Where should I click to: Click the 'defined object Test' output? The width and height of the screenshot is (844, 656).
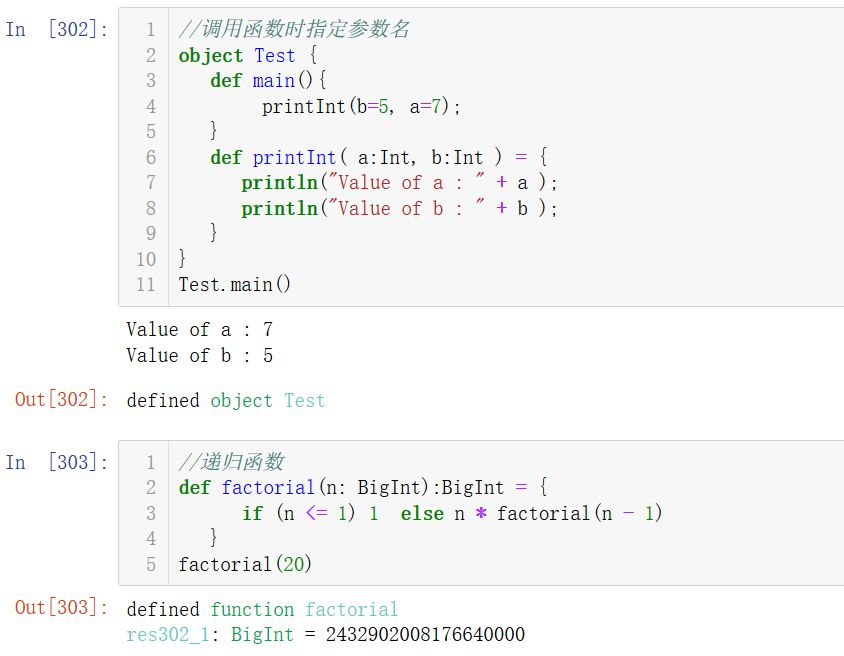pyautogui.click(x=226, y=401)
